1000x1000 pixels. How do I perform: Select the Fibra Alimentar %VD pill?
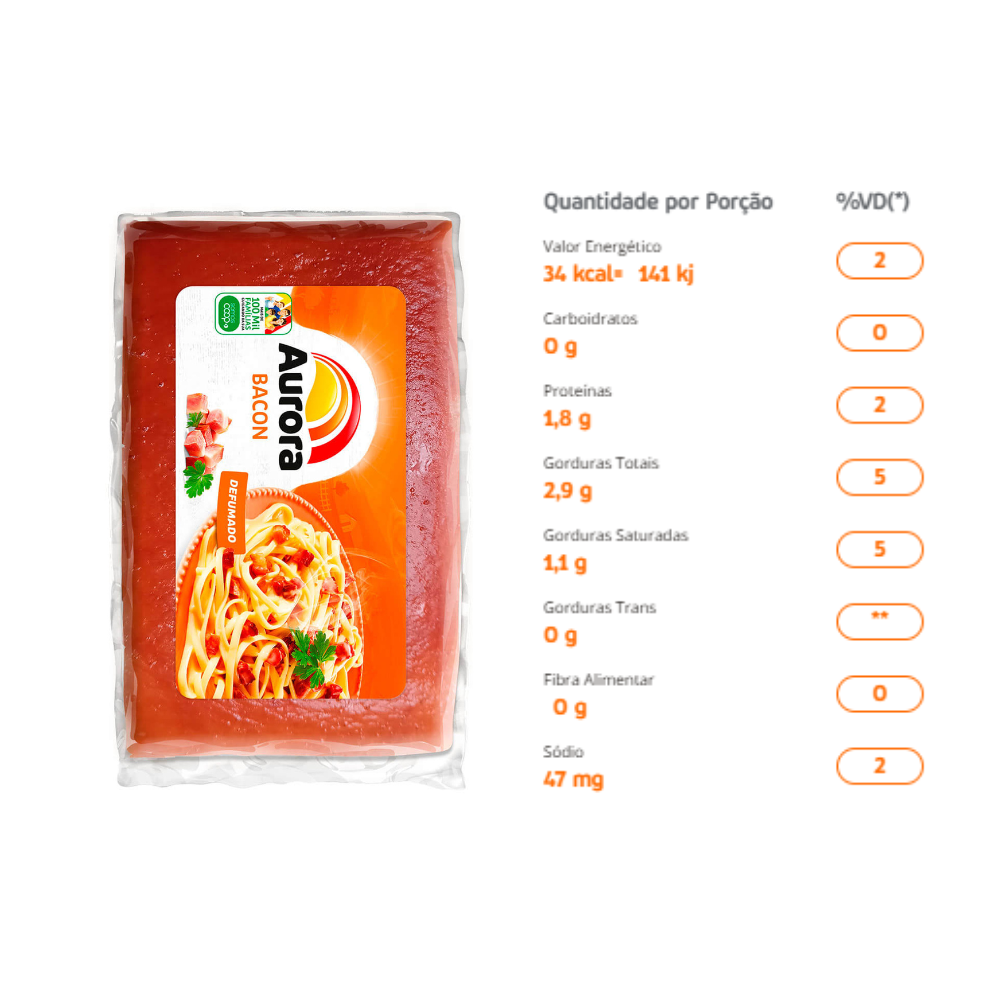879,693
